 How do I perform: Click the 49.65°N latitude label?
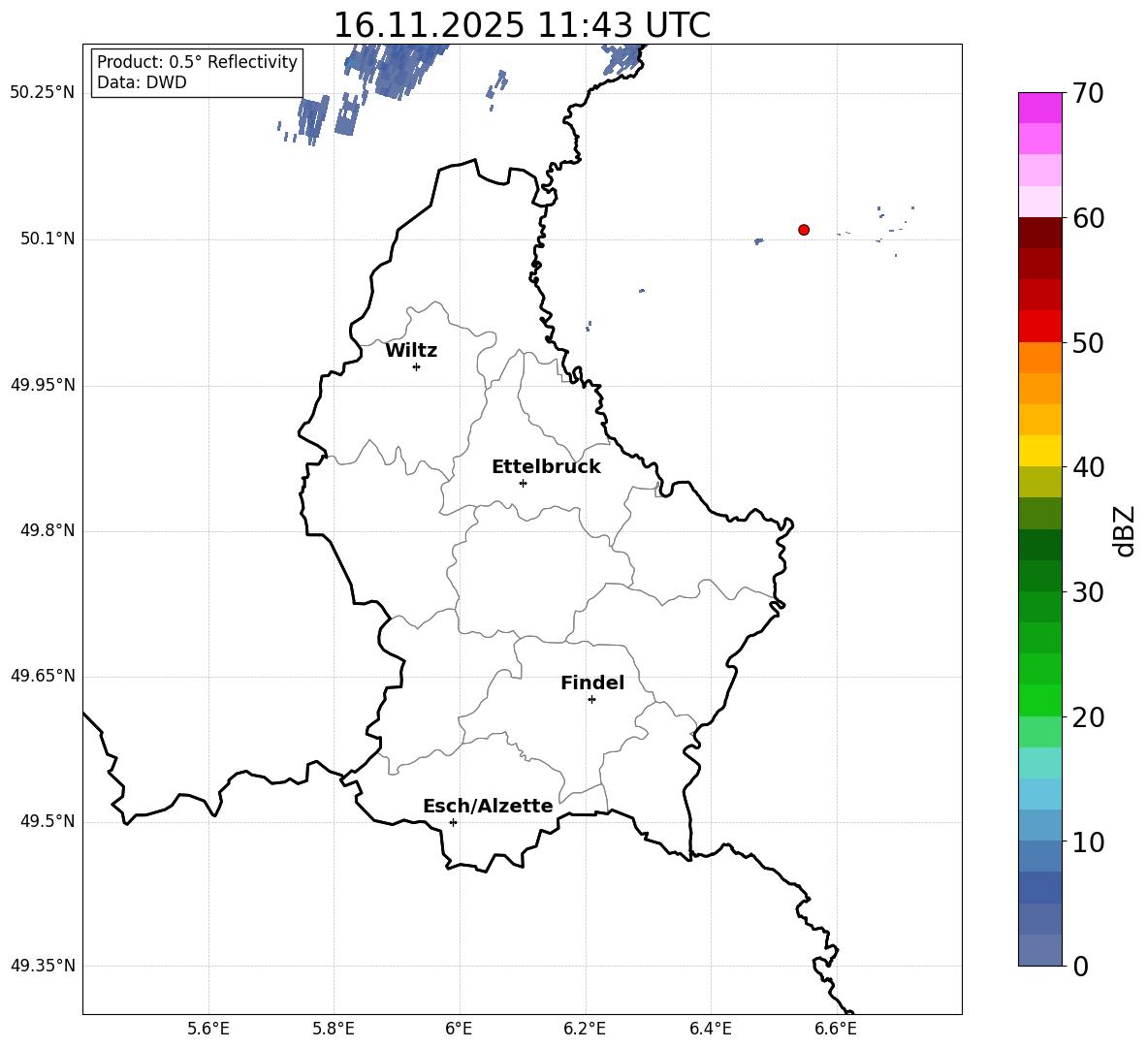click(x=43, y=676)
